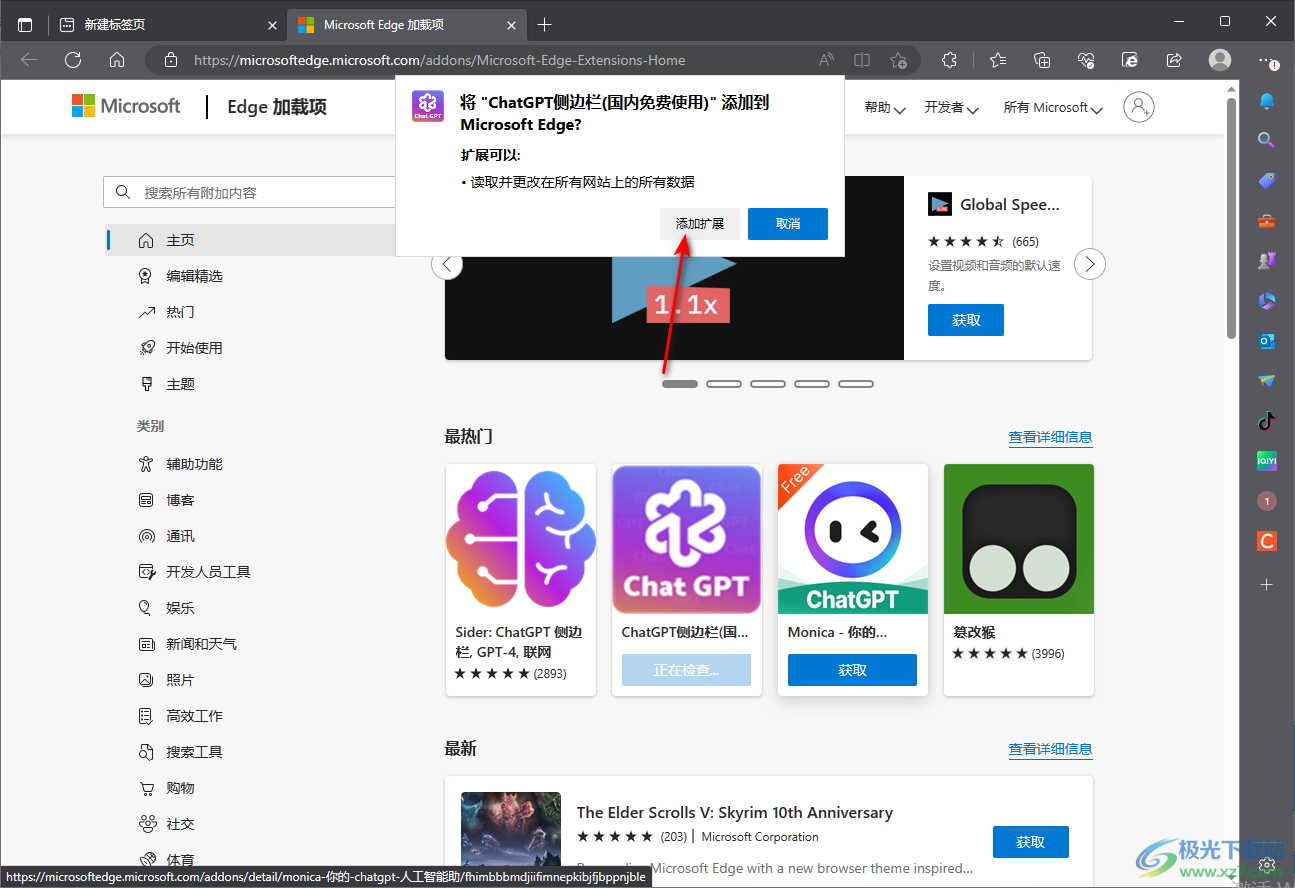Expand the 开发者 dropdown menu
Viewport: 1295px width, 888px height.
(x=951, y=108)
